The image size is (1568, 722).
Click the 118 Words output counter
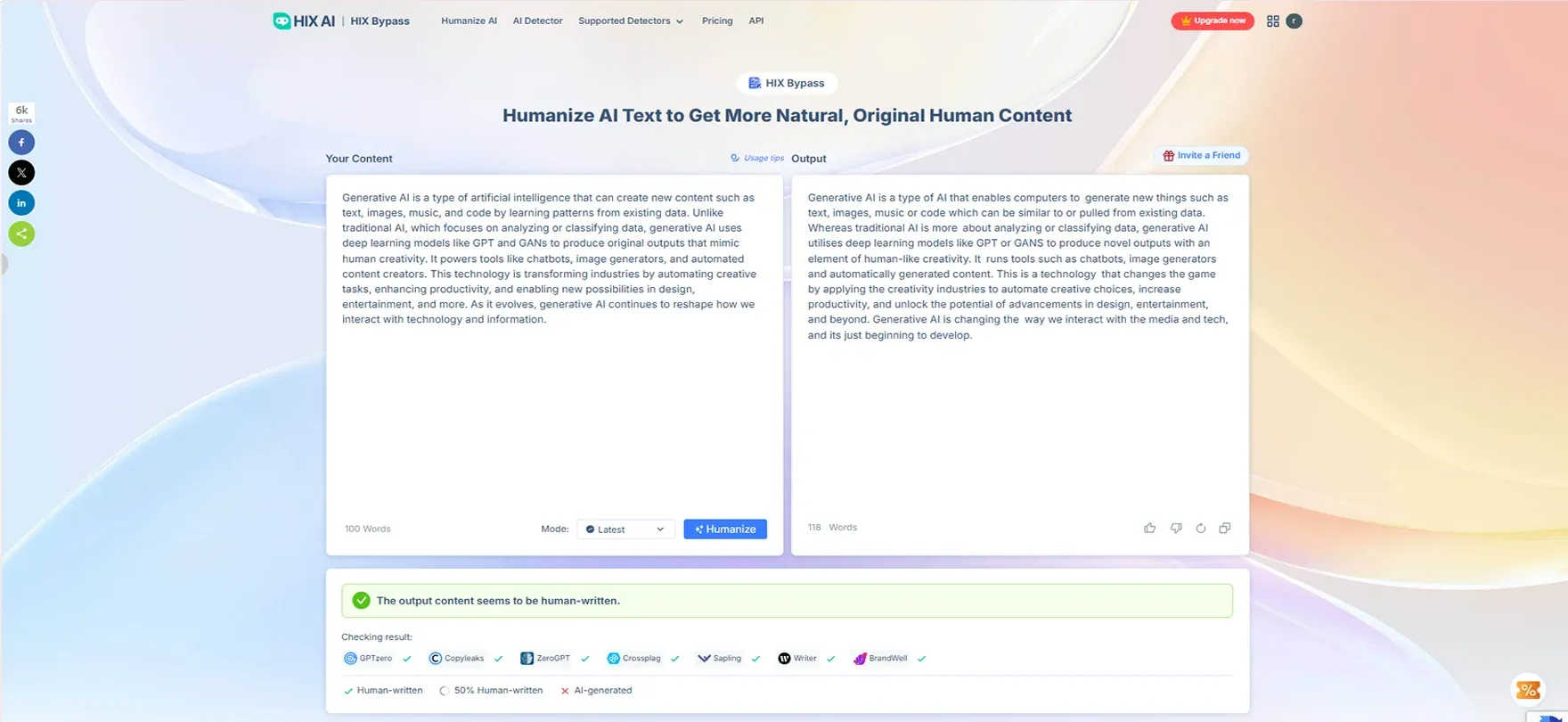[832, 528]
